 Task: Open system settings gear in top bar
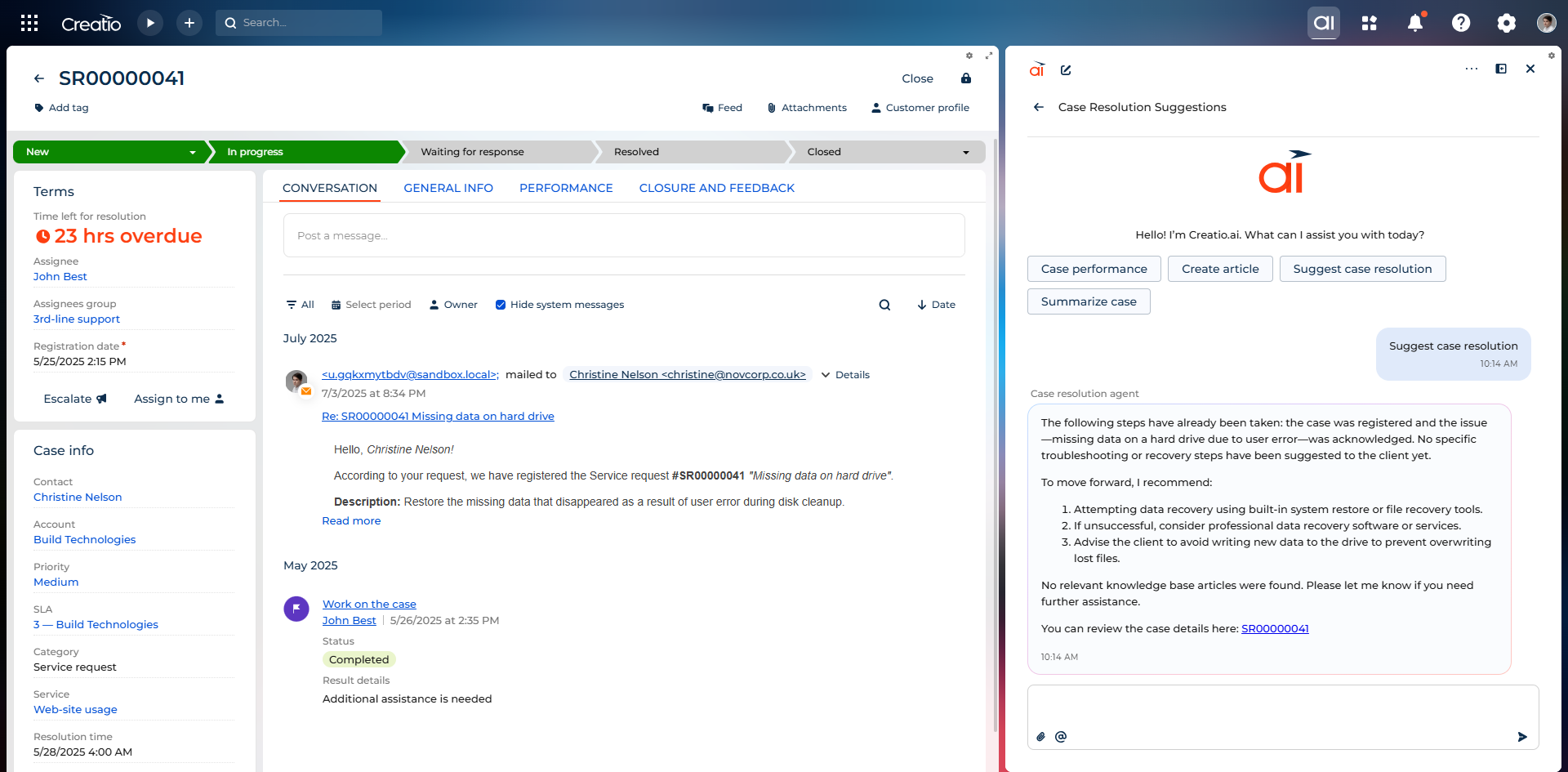(1507, 23)
